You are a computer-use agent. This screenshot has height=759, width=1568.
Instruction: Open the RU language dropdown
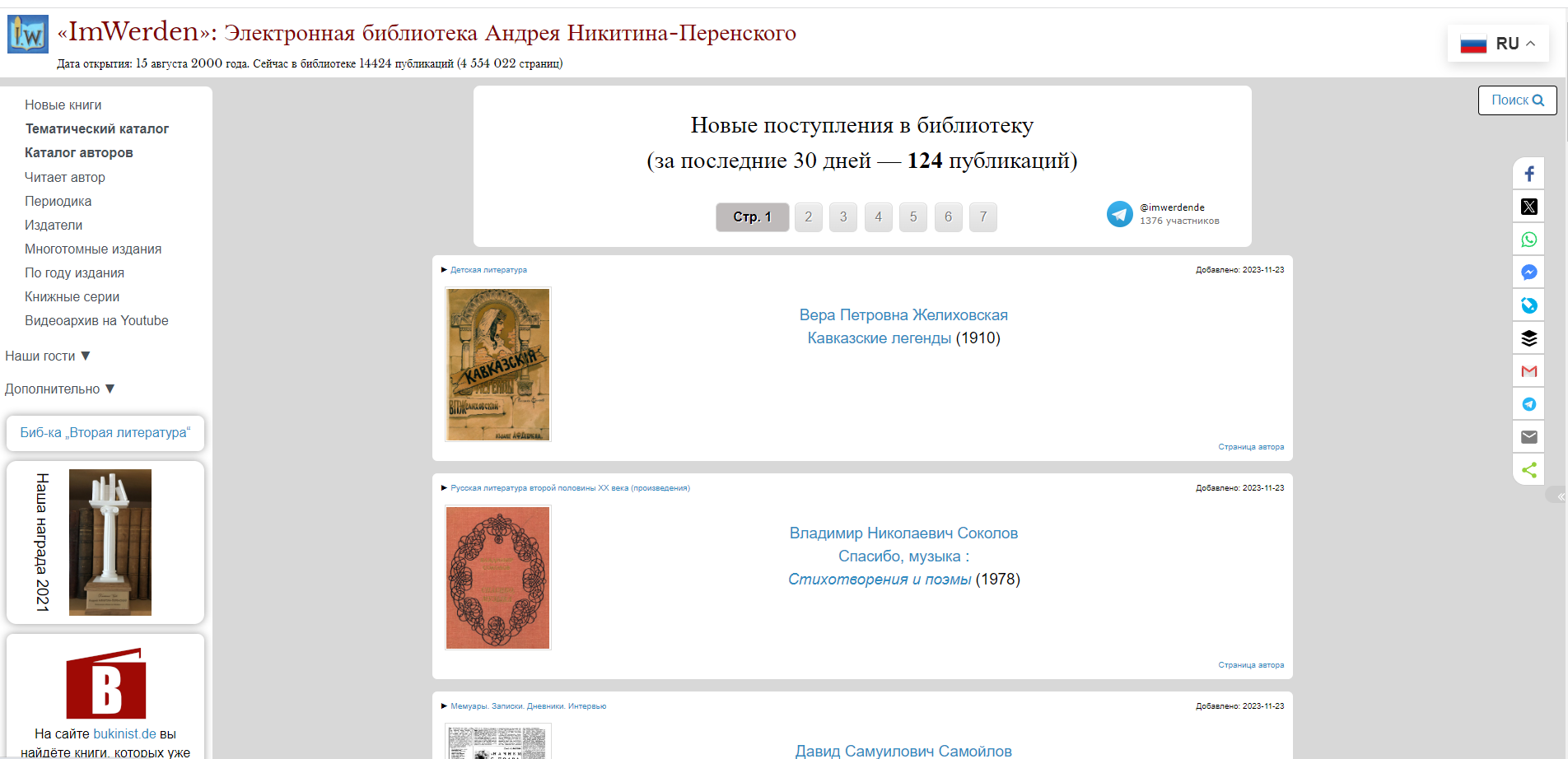(1497, 44)
